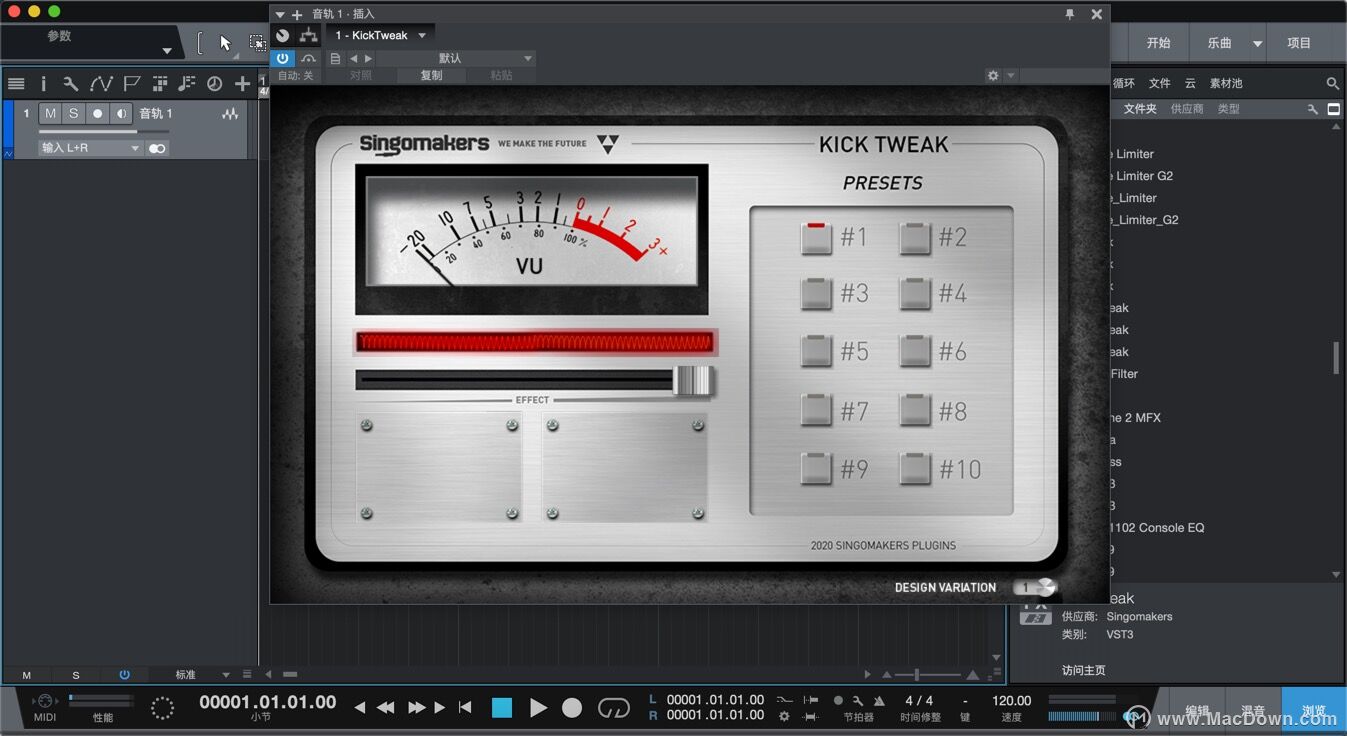Open the 1 - KickTweak plugin dropdown
The height and width of the screenshot is (736, 1347).
point(380,35)
